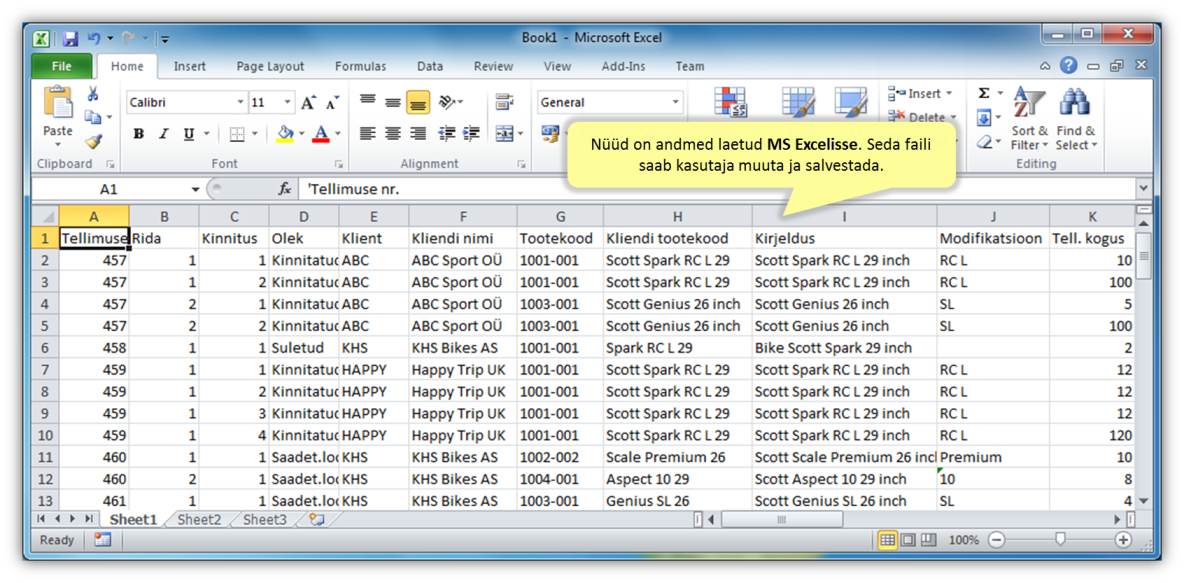Viewport: 1184px width, 583px height.
Task: Open the Review tab
Action: (494, 66)
